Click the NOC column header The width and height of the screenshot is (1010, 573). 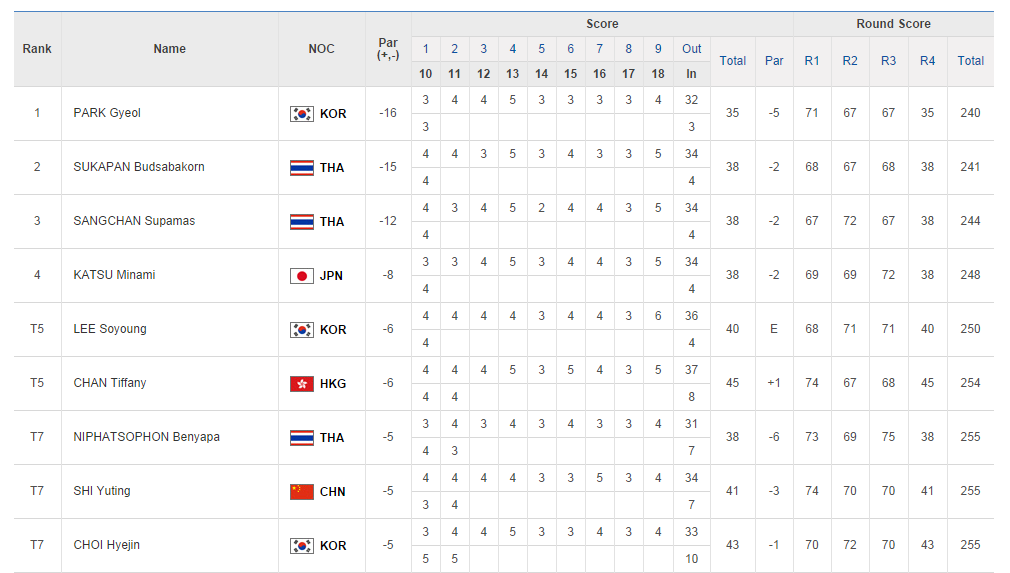[322, 49]
